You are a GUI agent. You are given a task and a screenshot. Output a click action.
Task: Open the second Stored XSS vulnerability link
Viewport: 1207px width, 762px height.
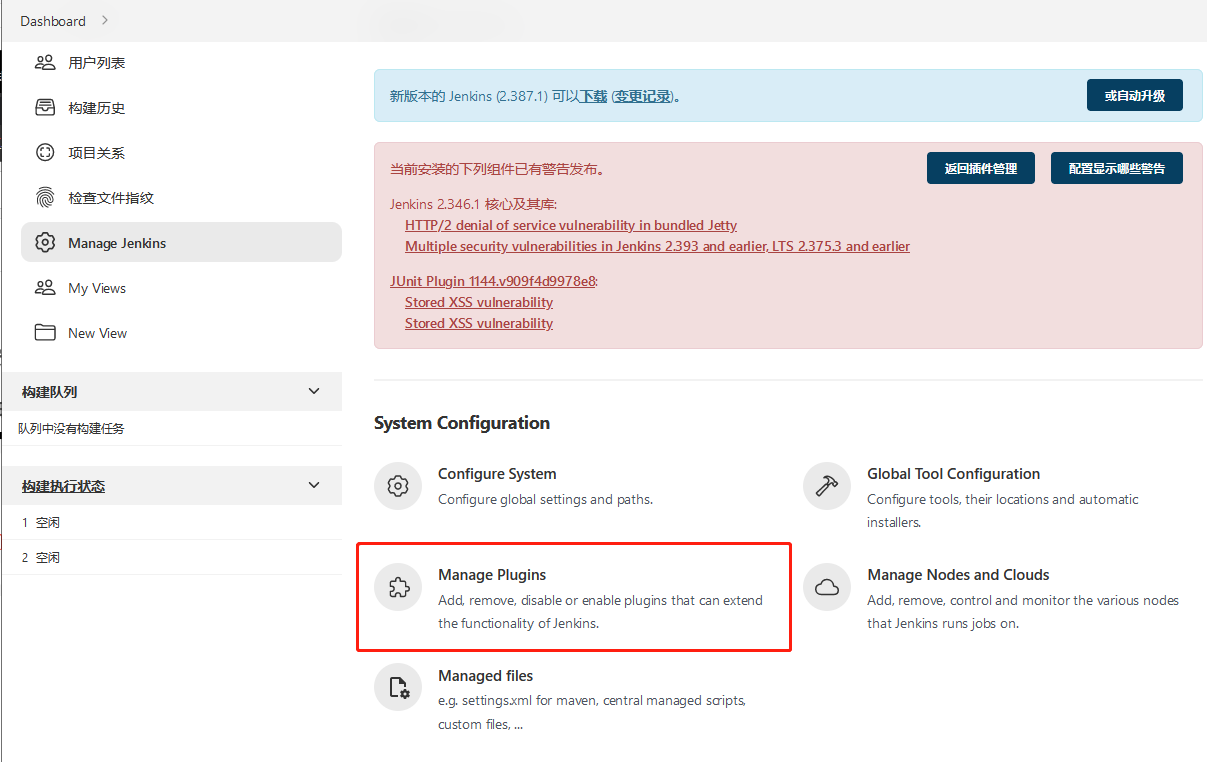click(479, 323)
